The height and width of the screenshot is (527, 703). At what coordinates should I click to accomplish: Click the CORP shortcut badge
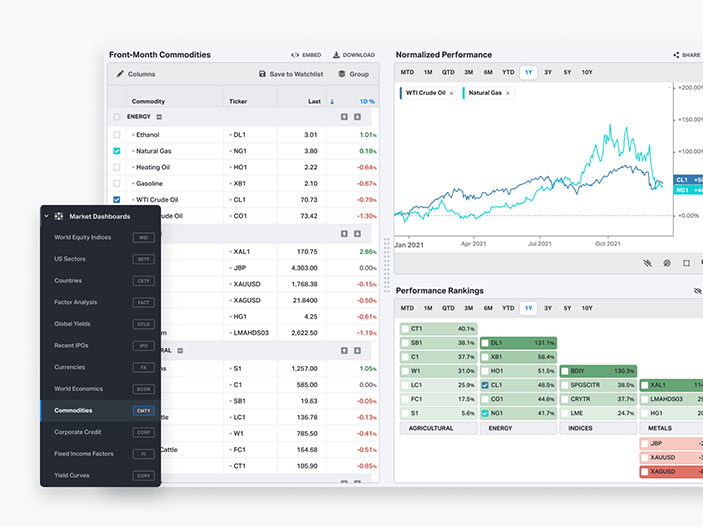pyautogui.click(x=143, y=432)
